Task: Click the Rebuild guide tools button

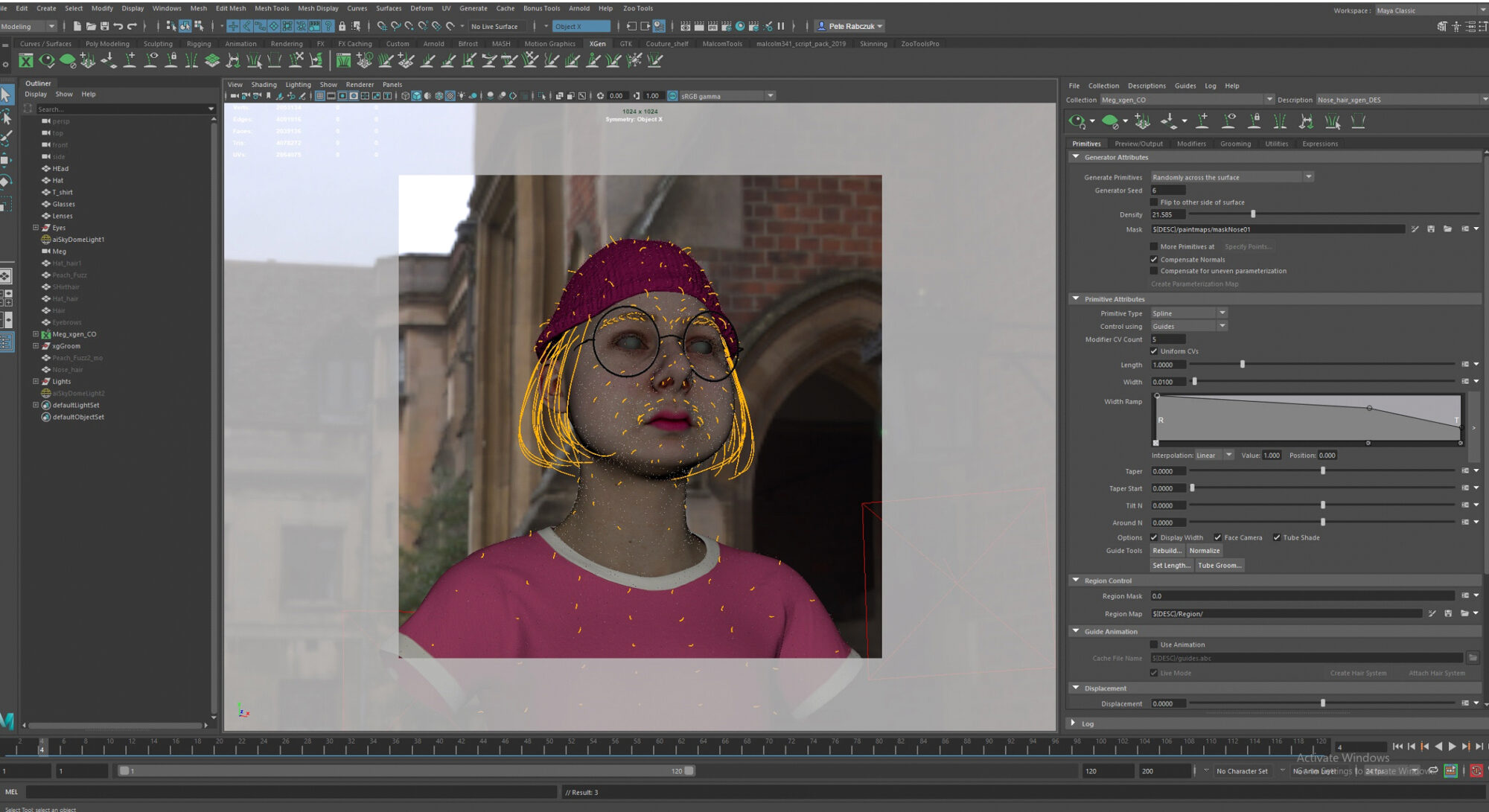Action: tap(1167, 551)
